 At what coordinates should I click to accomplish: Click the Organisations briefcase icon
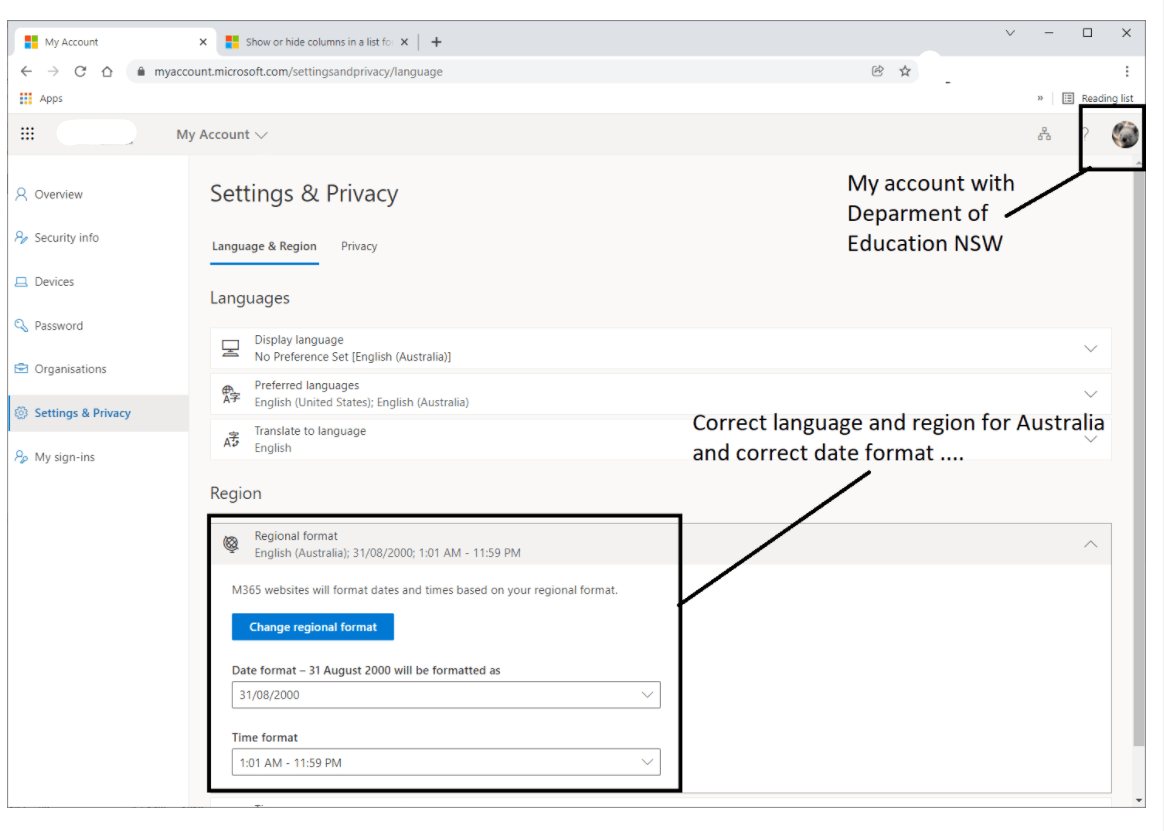[22, 369]
